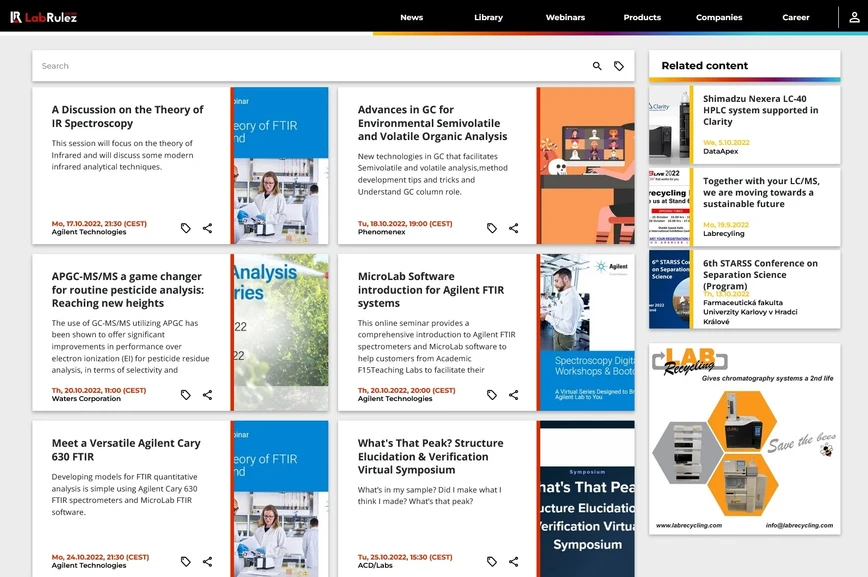Click the Shimadzu Clarity thumbnail image

click(669, 125)
